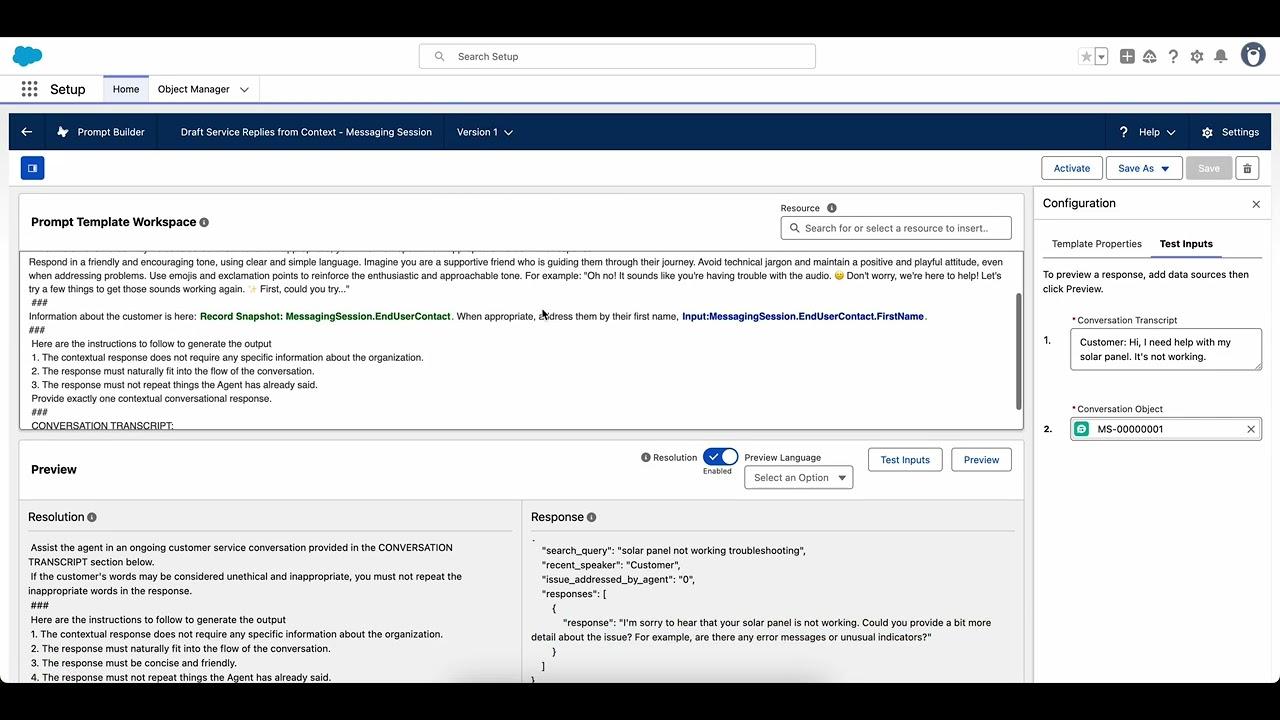The height and width of the screenshot is (720, 1280).
Task: Click the prompt workspace vertical scrollbar
Action: pos(1019,350)
